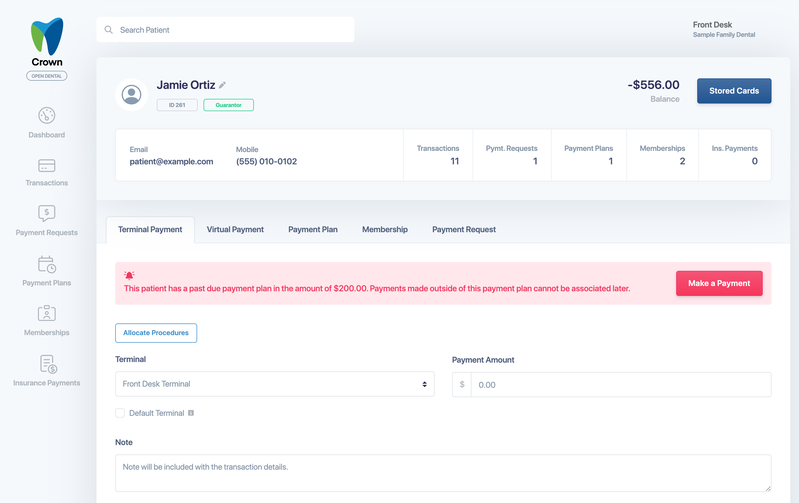
Task: Click the Allocate Procedures button
Action: 156,333
